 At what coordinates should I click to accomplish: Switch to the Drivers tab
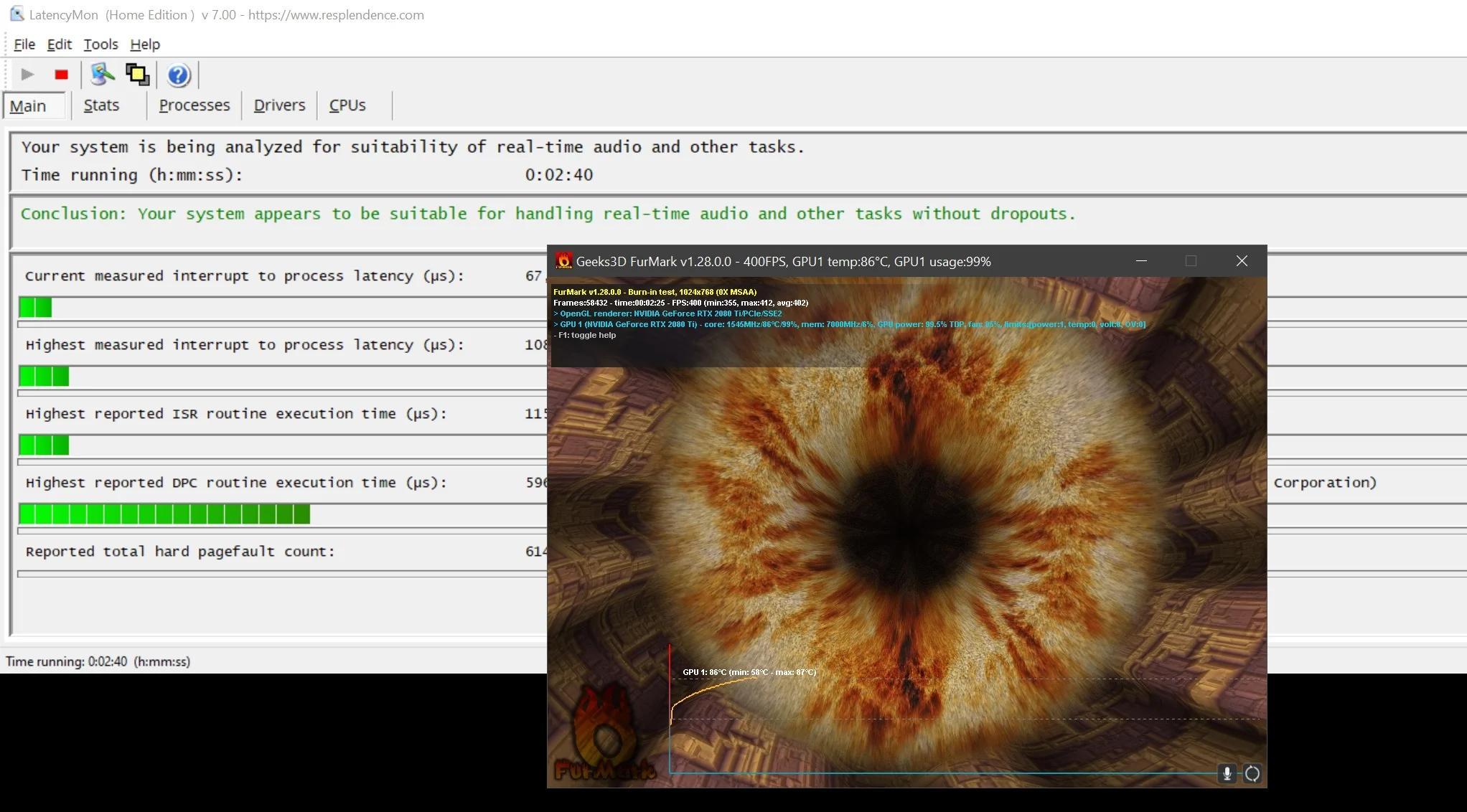[279, 105]
